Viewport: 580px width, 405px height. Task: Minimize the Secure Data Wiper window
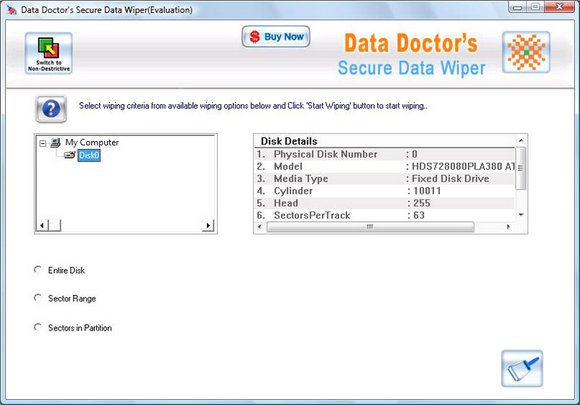[517, 7]
